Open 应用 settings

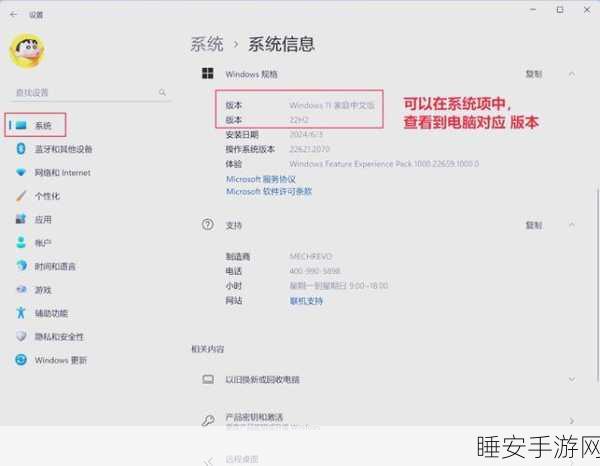tap(43, 220)
